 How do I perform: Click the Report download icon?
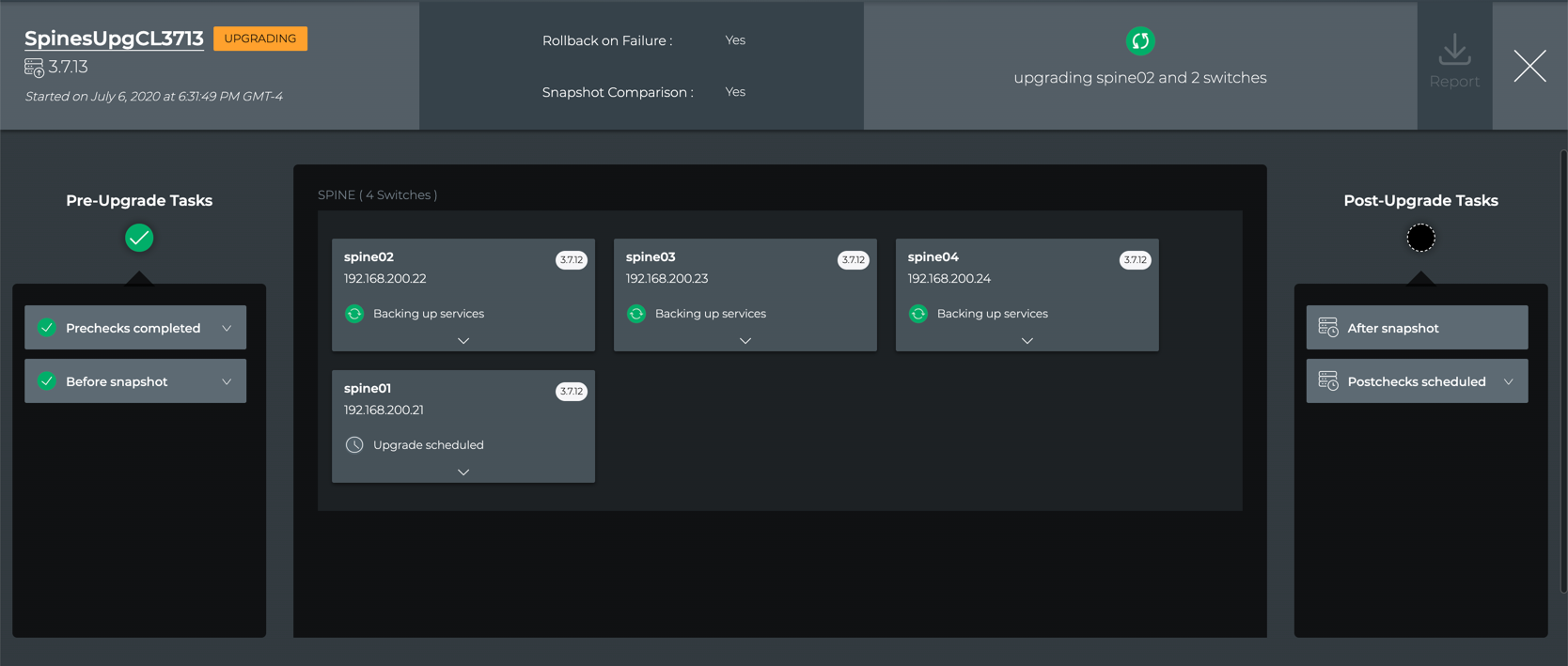[x=1454, y=50]
